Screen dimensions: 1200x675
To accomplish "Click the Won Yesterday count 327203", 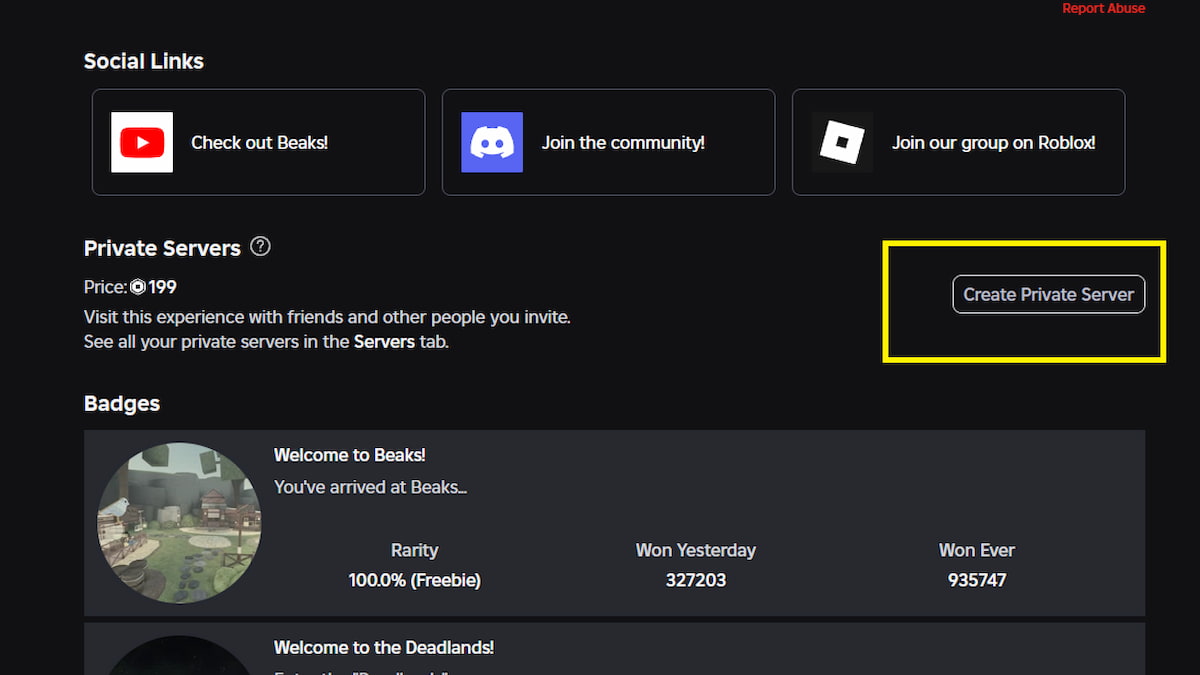I will (x=695, y=580).
